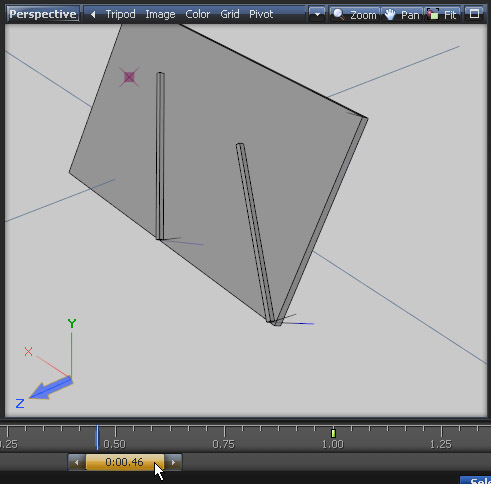The height and width of the screenshot is (484, 491).
Task: Expand the viewport options dropdown arrow
Action: pos(317,14)
